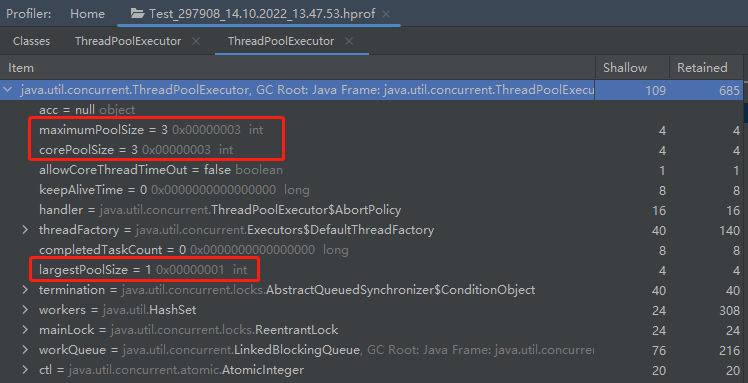Expand the threadFactory field node
This screenshot has height=383, width=748.
[x=25, y=230]
